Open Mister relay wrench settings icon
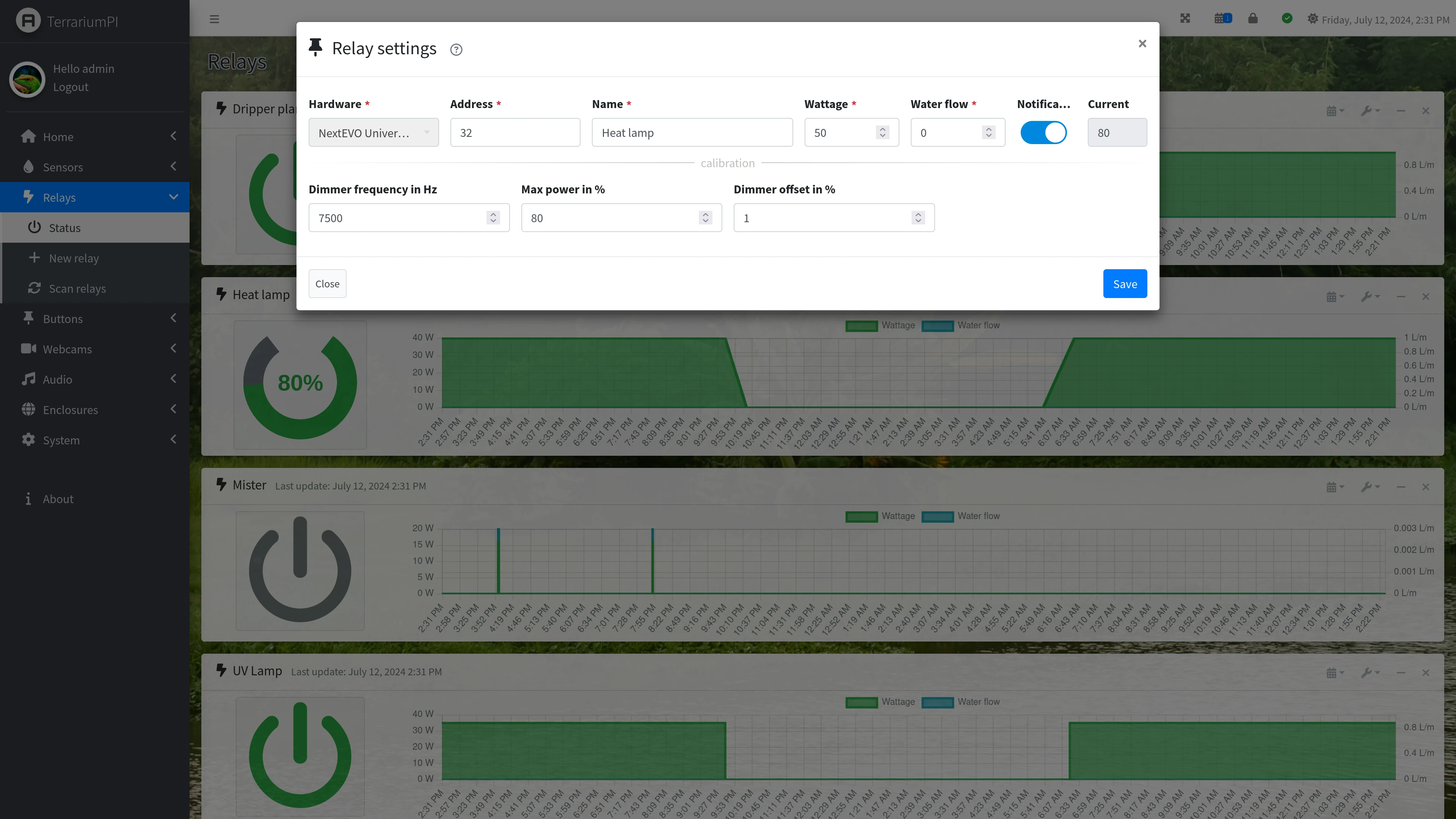The height and width of the screenshot is (819, 1456). coord(1370,486)
